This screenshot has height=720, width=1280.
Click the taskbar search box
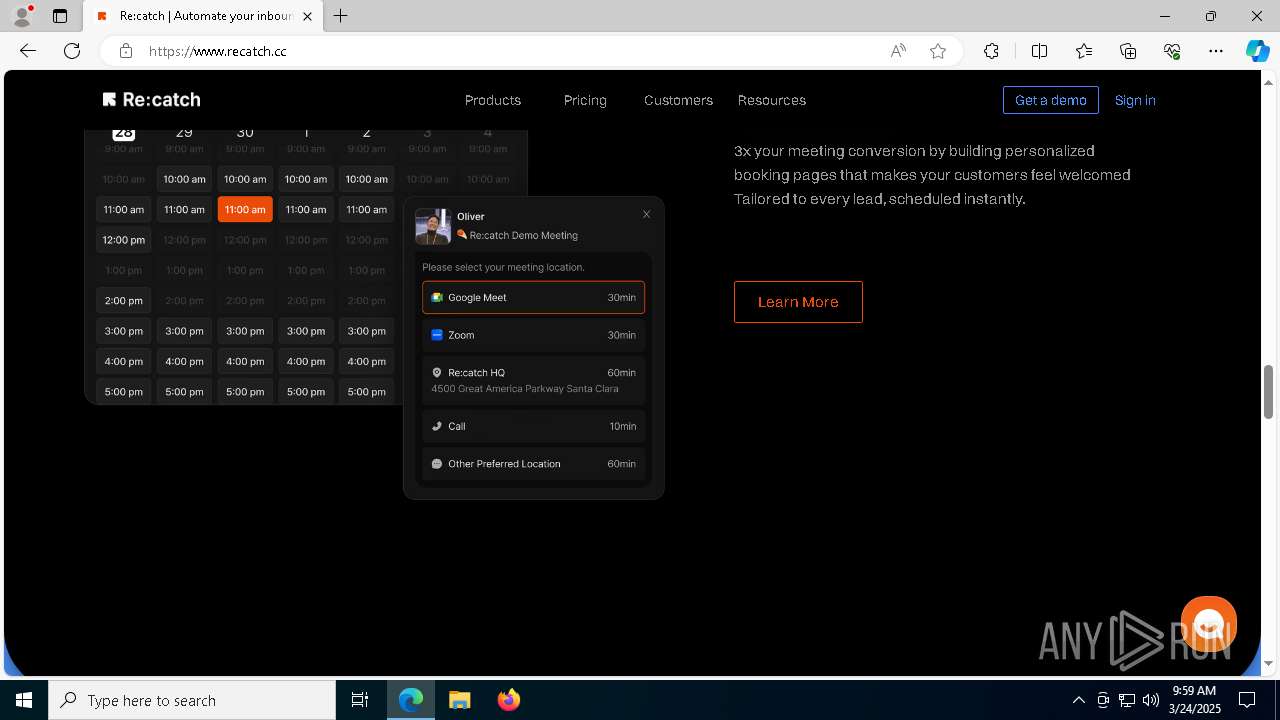click(x=192, y=700)
